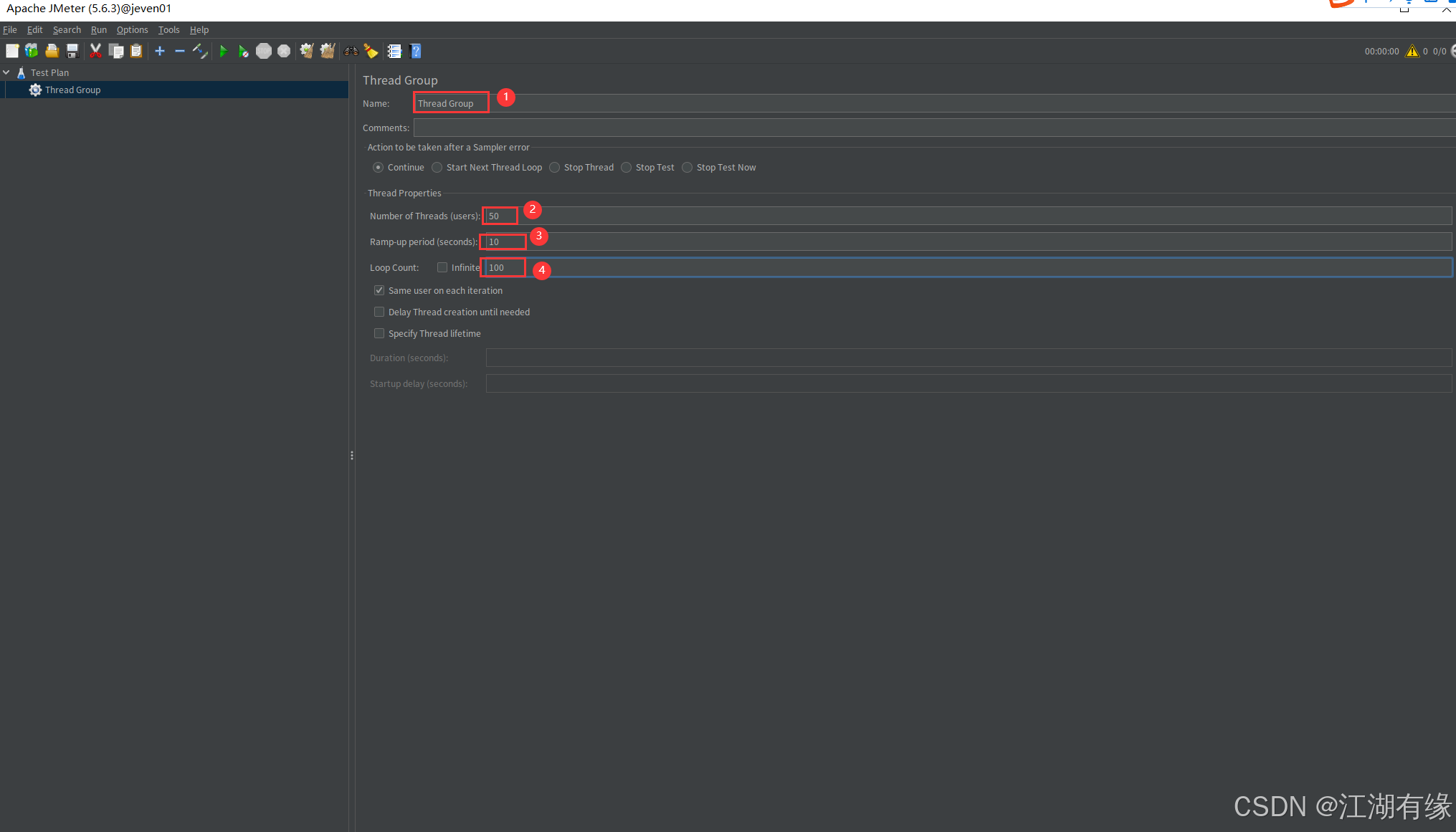Open the Function Helper list icon

point(394,51)
